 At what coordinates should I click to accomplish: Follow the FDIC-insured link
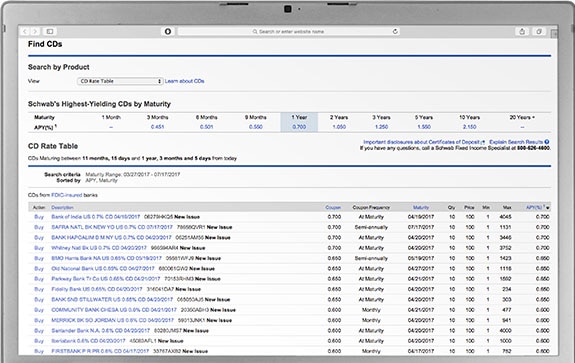coord(67,195)
